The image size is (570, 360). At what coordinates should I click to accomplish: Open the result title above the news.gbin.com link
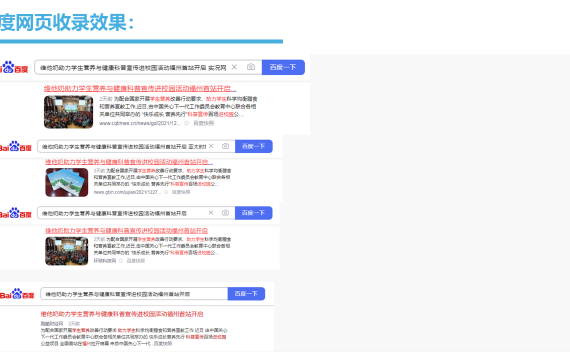(x=129, y=162)
